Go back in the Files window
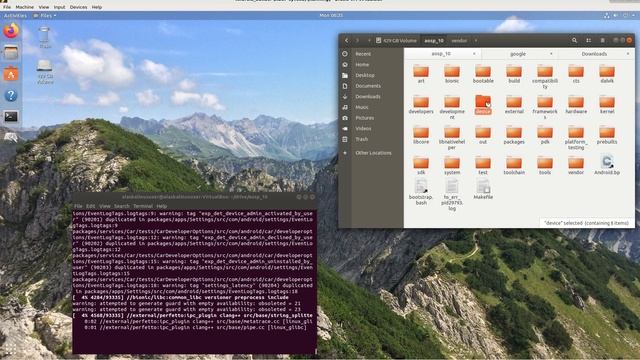The width and height of the screenshot is (640, 360). (x=347, y=40)
